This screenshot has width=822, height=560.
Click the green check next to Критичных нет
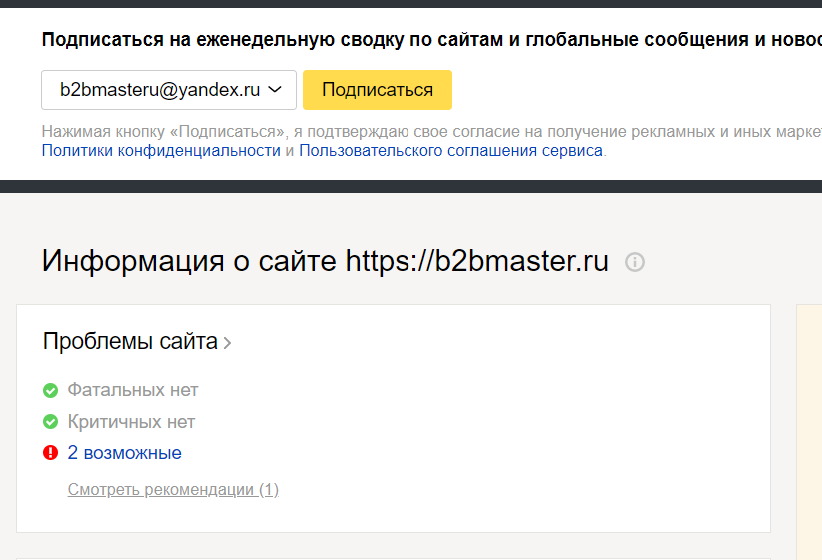[51, 422]
